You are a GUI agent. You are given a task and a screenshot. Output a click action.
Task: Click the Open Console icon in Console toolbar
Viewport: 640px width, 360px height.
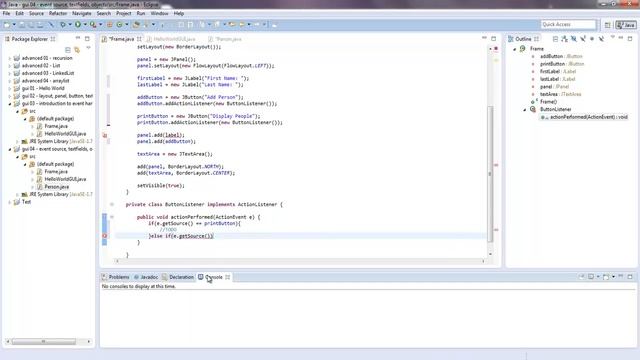pyautogui.click(x=606, y=277)
